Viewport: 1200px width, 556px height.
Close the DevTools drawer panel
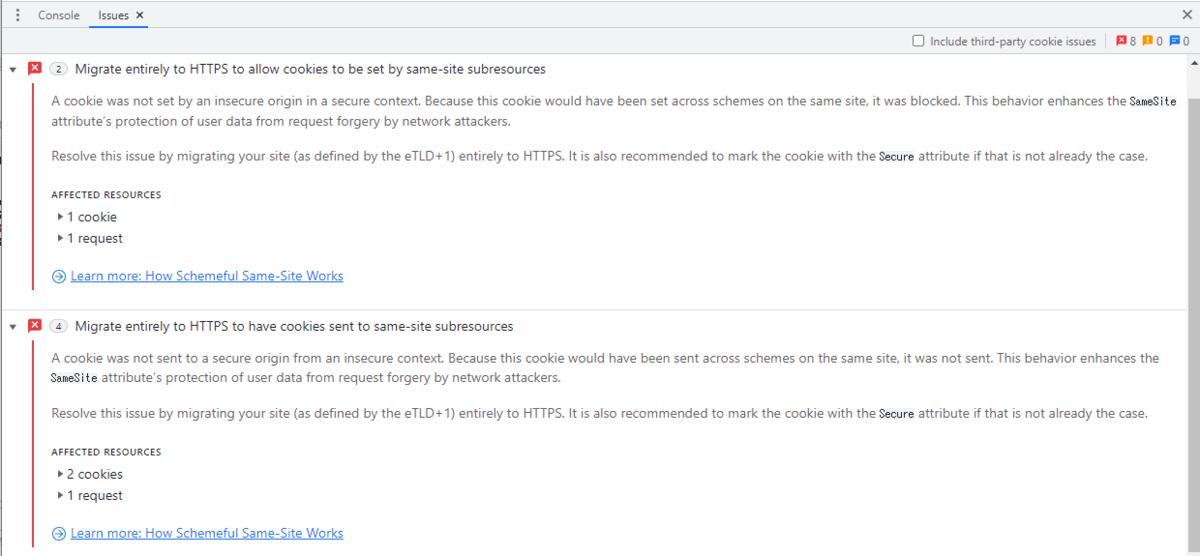[1186, 15]
